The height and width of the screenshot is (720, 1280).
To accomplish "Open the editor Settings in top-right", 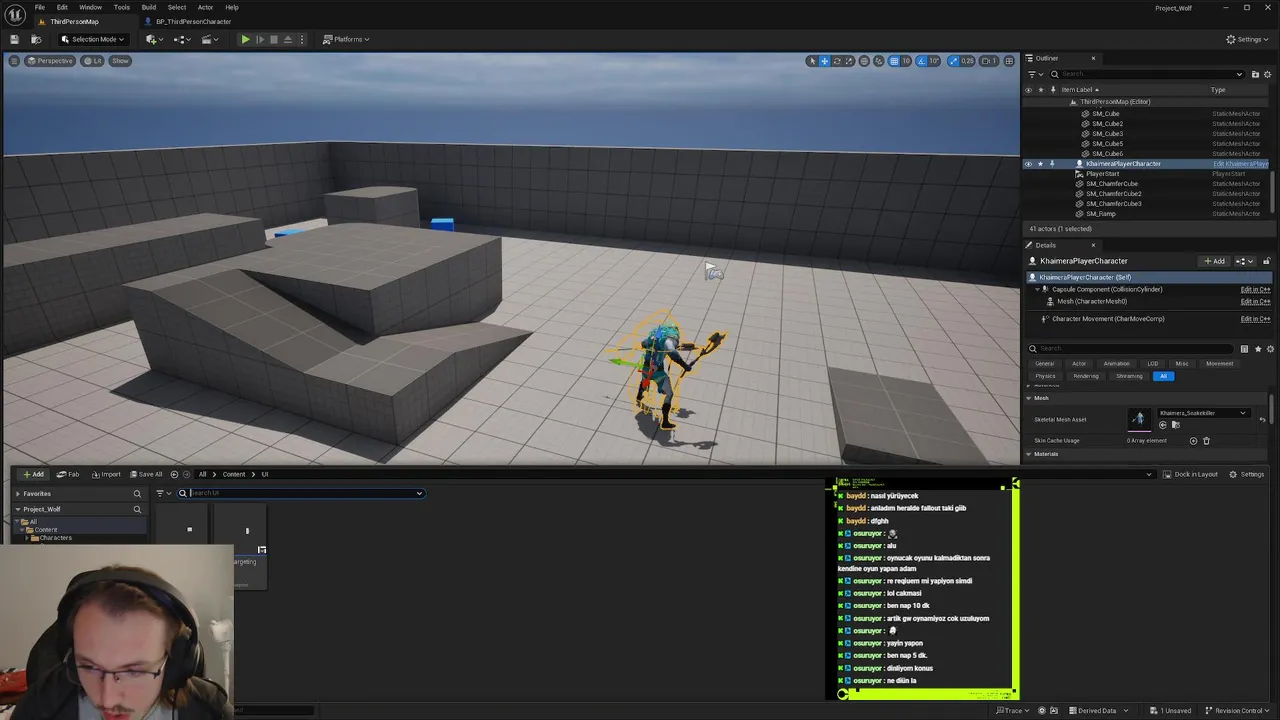I will [1248, 39].
